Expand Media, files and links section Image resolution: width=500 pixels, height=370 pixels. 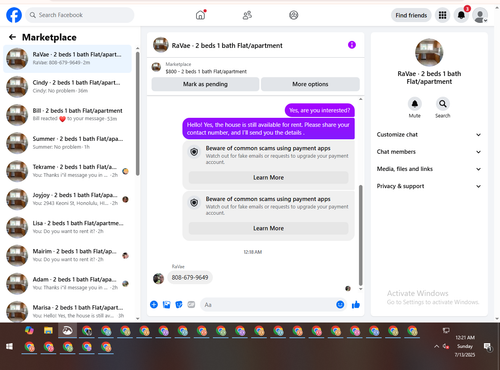click(429, 169)
